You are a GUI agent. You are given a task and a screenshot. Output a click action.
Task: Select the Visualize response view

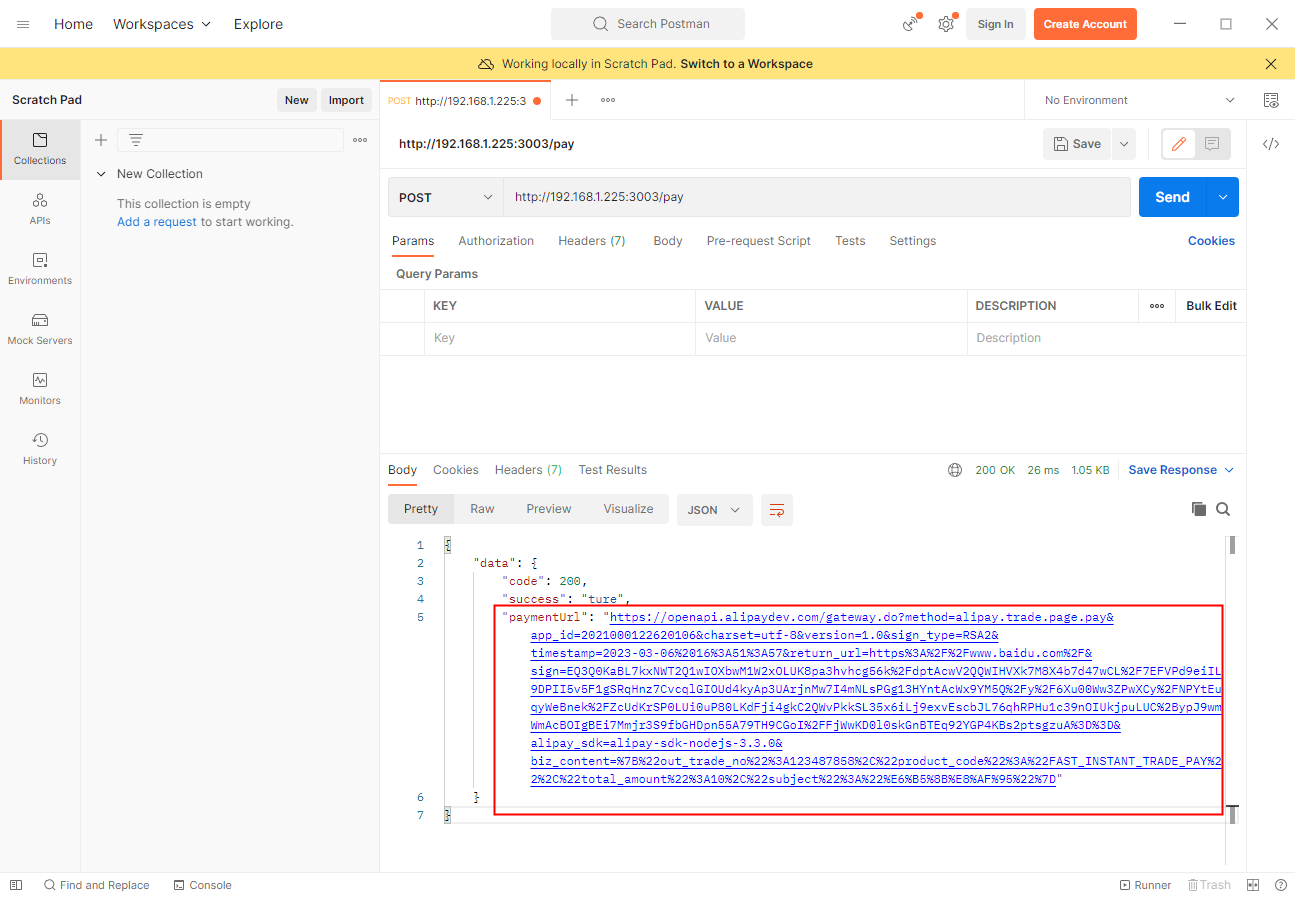click(x=628, y=509)
